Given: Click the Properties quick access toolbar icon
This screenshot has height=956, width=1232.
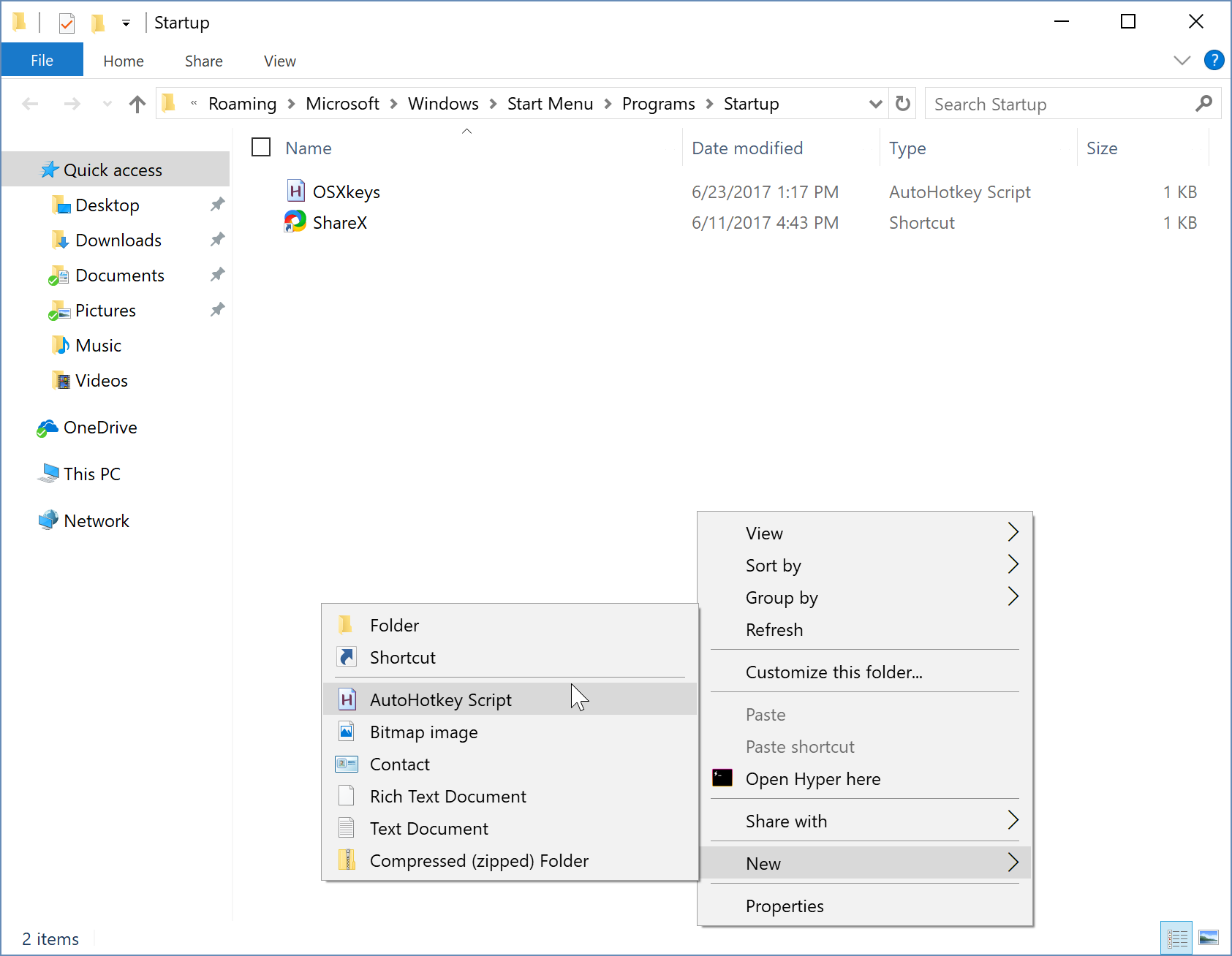Looking at the screenshot, I should tap(67, 23).
